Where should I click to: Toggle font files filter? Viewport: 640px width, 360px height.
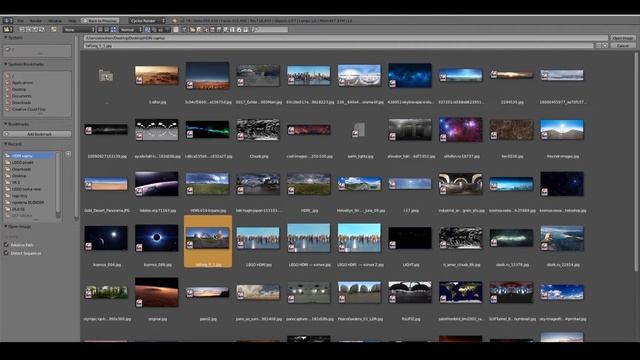pos(232,29)
